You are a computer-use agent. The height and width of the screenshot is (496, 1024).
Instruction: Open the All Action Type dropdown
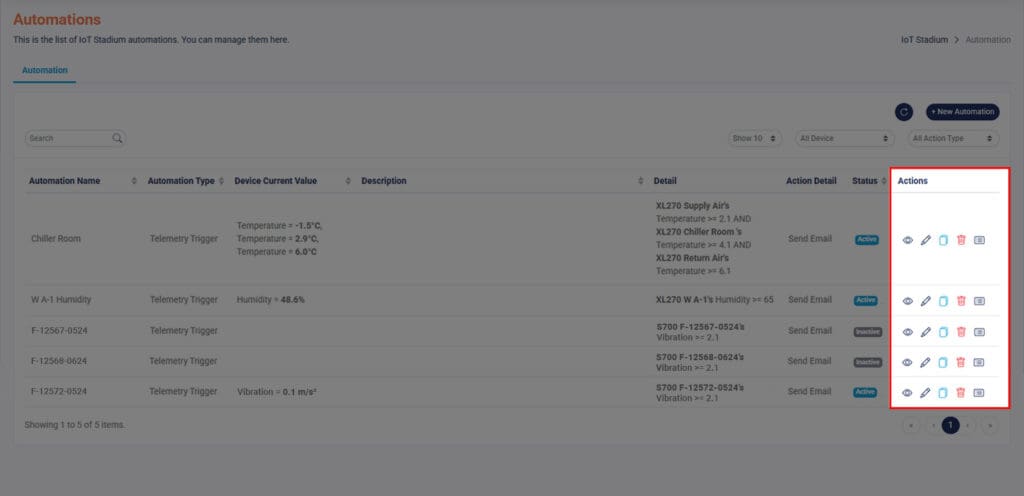[x=953, y=138]
